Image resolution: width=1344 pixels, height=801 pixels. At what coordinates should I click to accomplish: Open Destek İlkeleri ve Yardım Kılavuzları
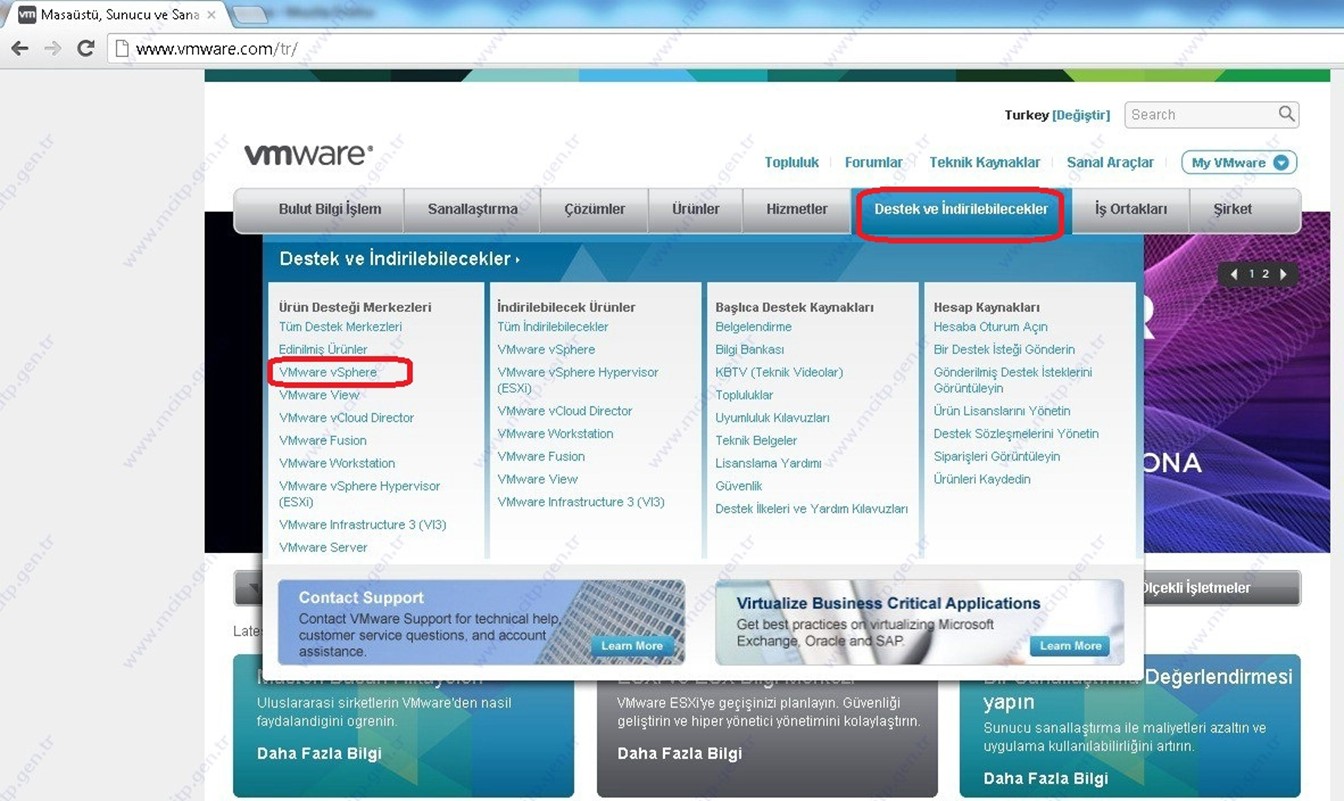[x=812, y=509]
